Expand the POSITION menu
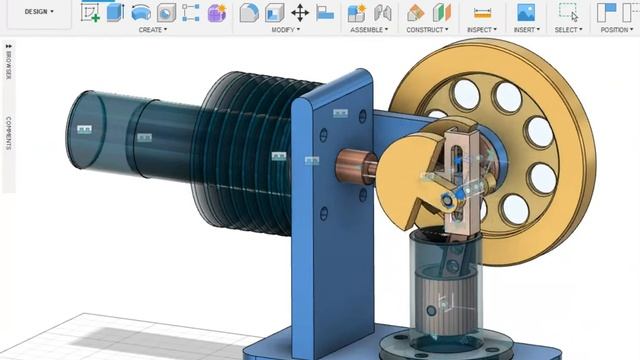Image resolution: width=640 pixels, height=360 pixels. coord(617,30)
